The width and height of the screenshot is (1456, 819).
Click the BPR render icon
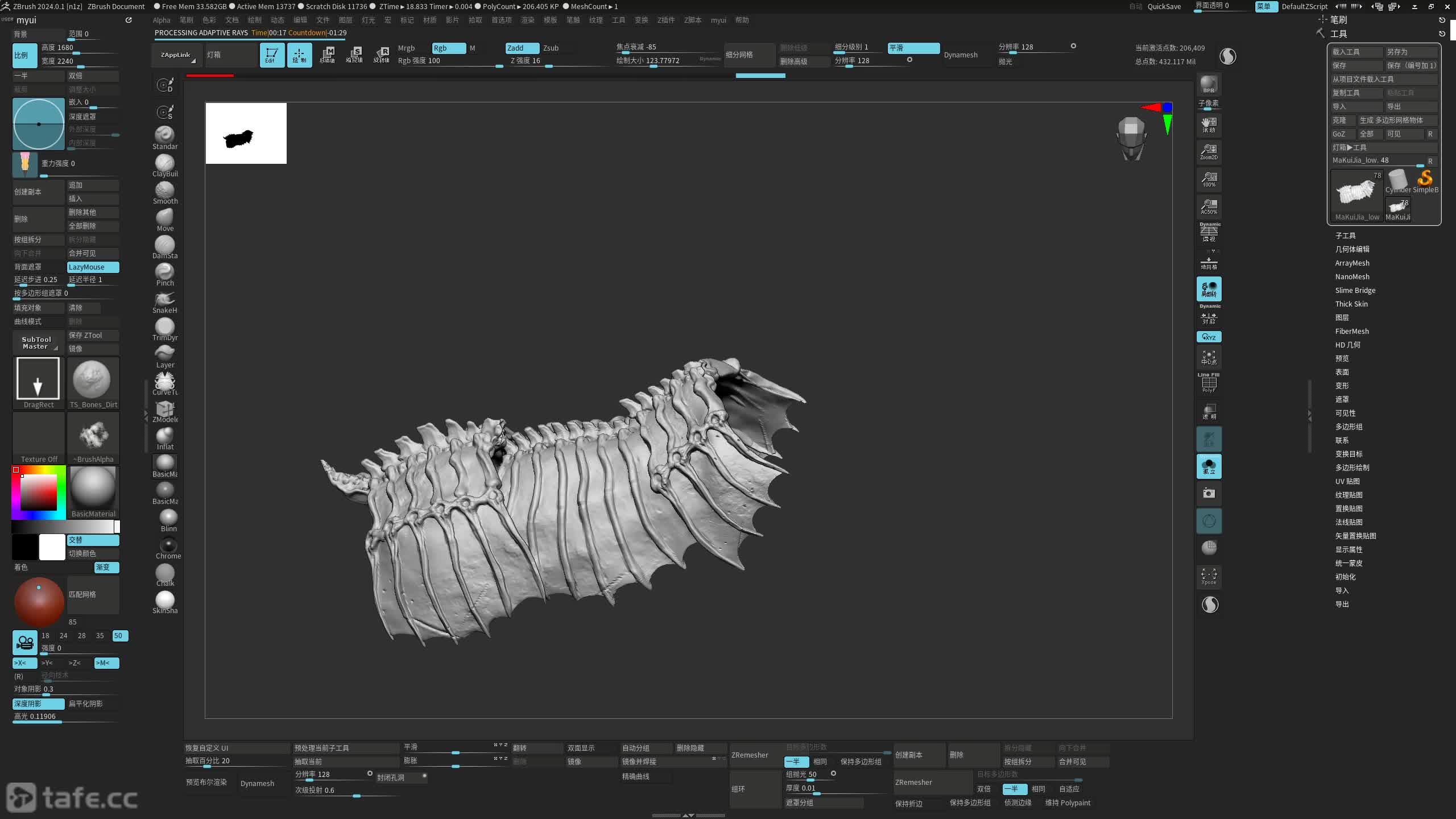click(x=1209, y=84)
